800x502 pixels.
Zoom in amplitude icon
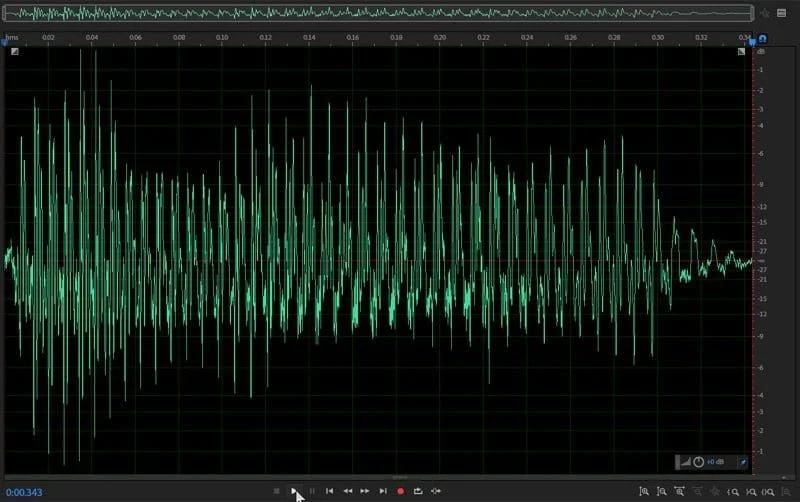tap(644, 491)
